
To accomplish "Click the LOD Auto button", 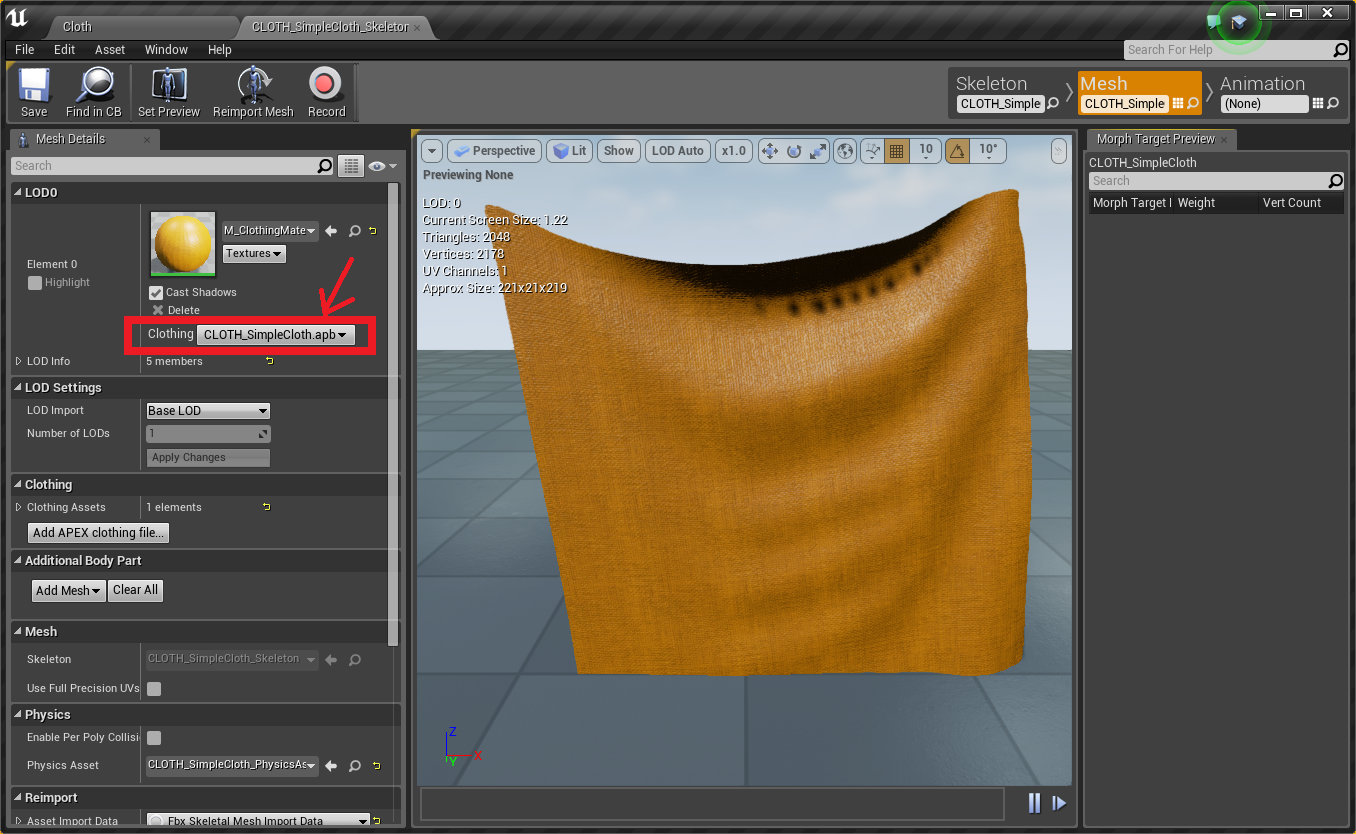I will [x=678, y=151].
